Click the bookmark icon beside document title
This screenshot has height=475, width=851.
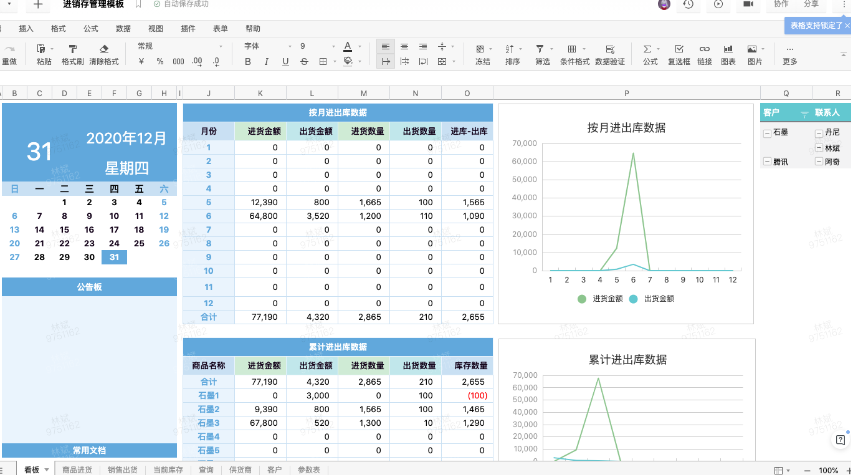pyautogui.click(x=139, y=4)
